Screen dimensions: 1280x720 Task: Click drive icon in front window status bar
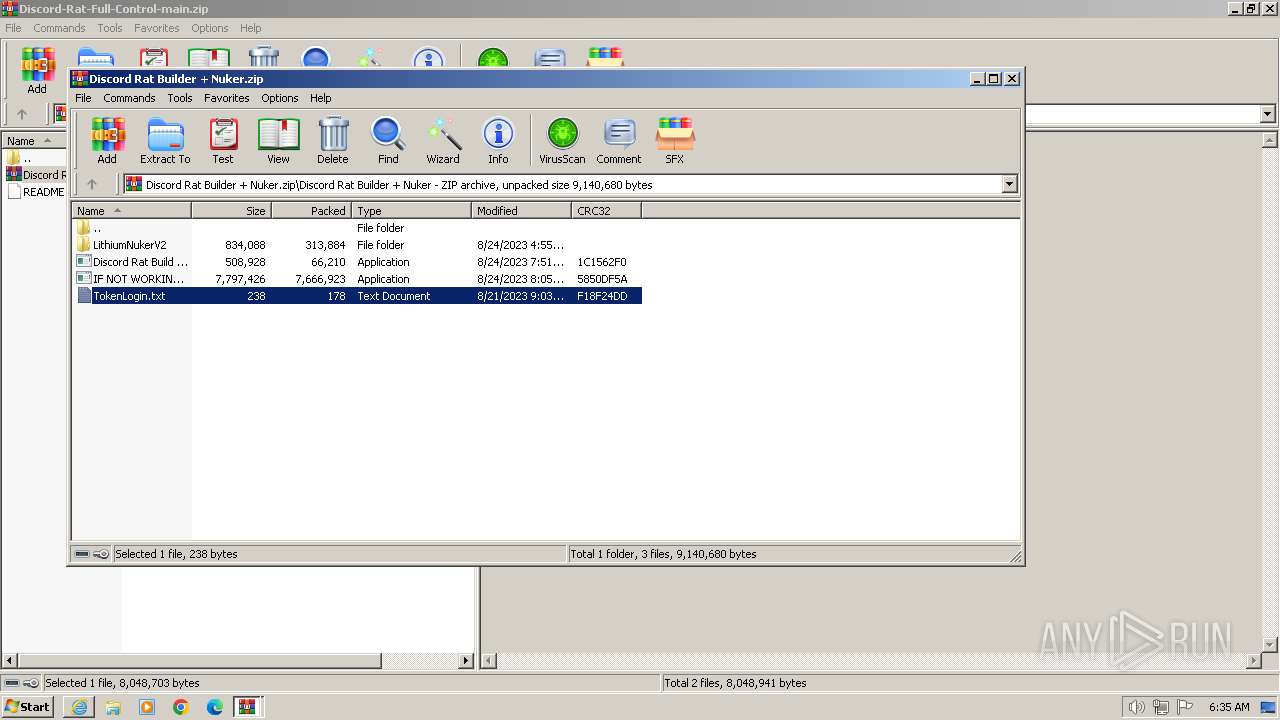82,554
